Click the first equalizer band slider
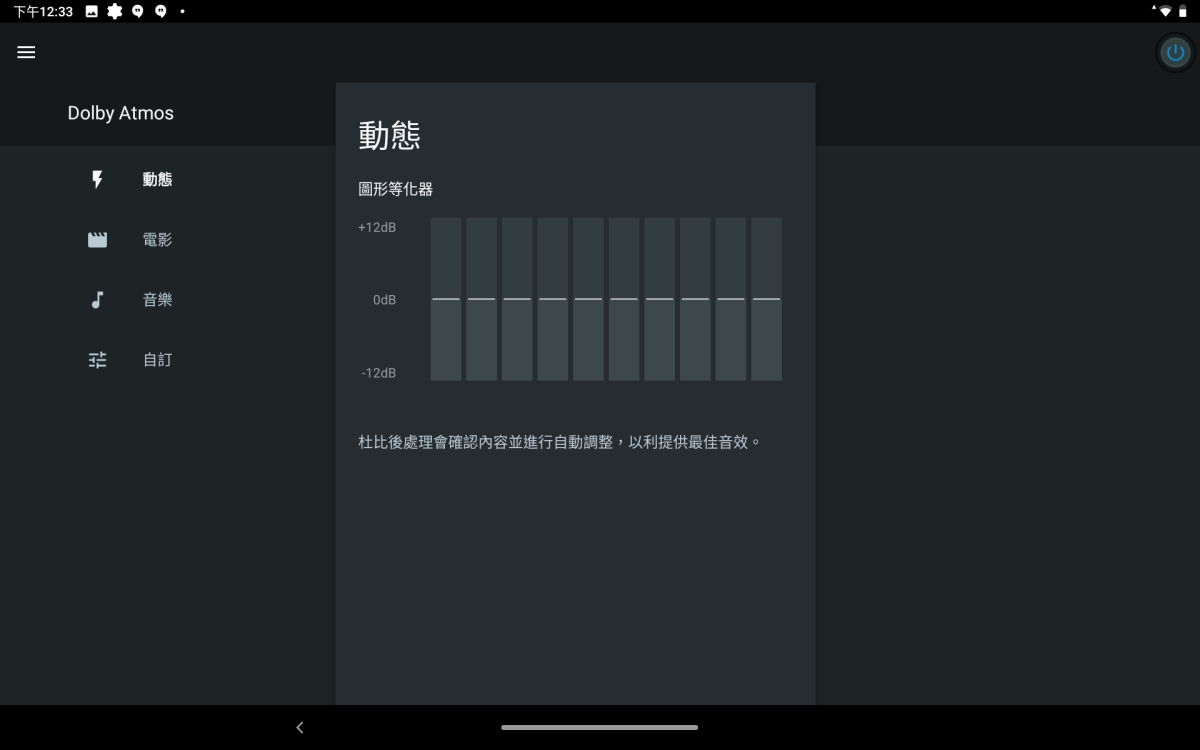Screen dimensions: 1200x750 click(446, 299)
